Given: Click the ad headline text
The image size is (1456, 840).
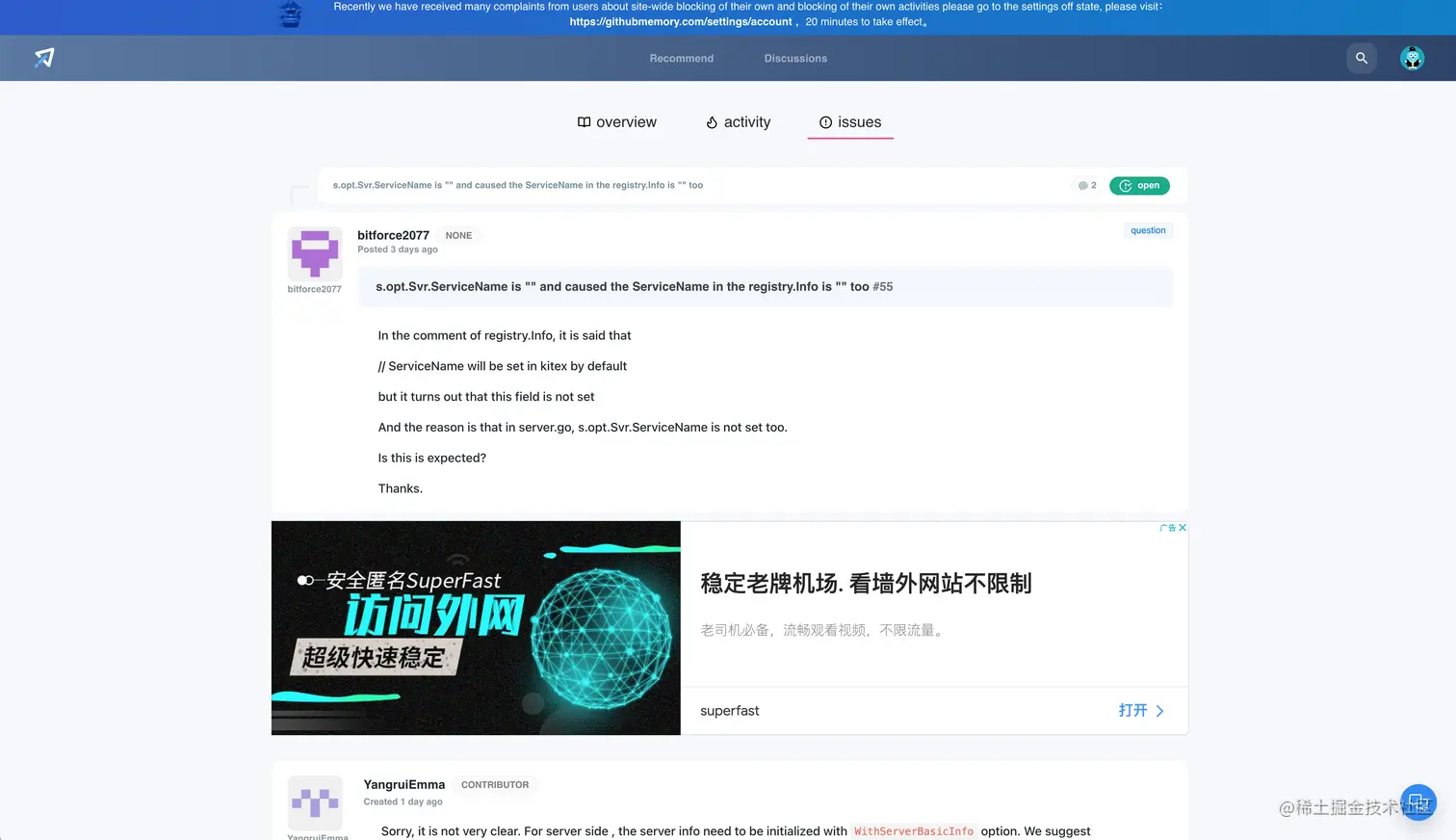Looking at the screenshot, I should pos(866,584).
